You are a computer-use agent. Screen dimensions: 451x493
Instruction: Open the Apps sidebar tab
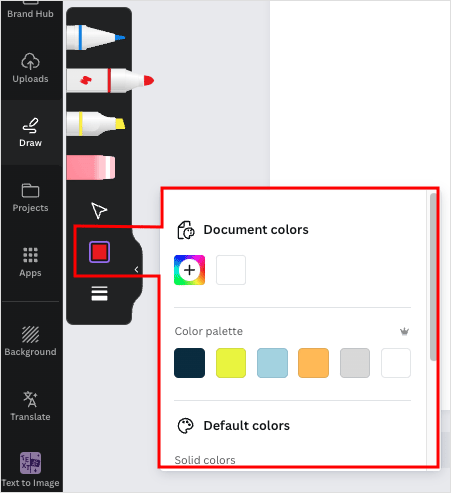point(30,262)
